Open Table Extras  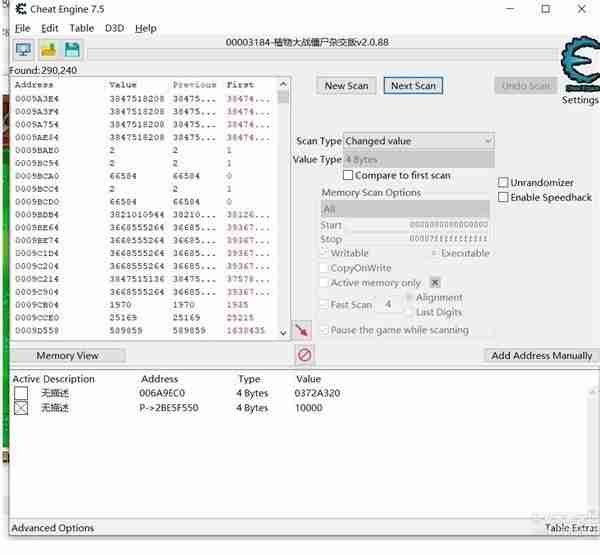pyautogui.click(x=571, y=528)
